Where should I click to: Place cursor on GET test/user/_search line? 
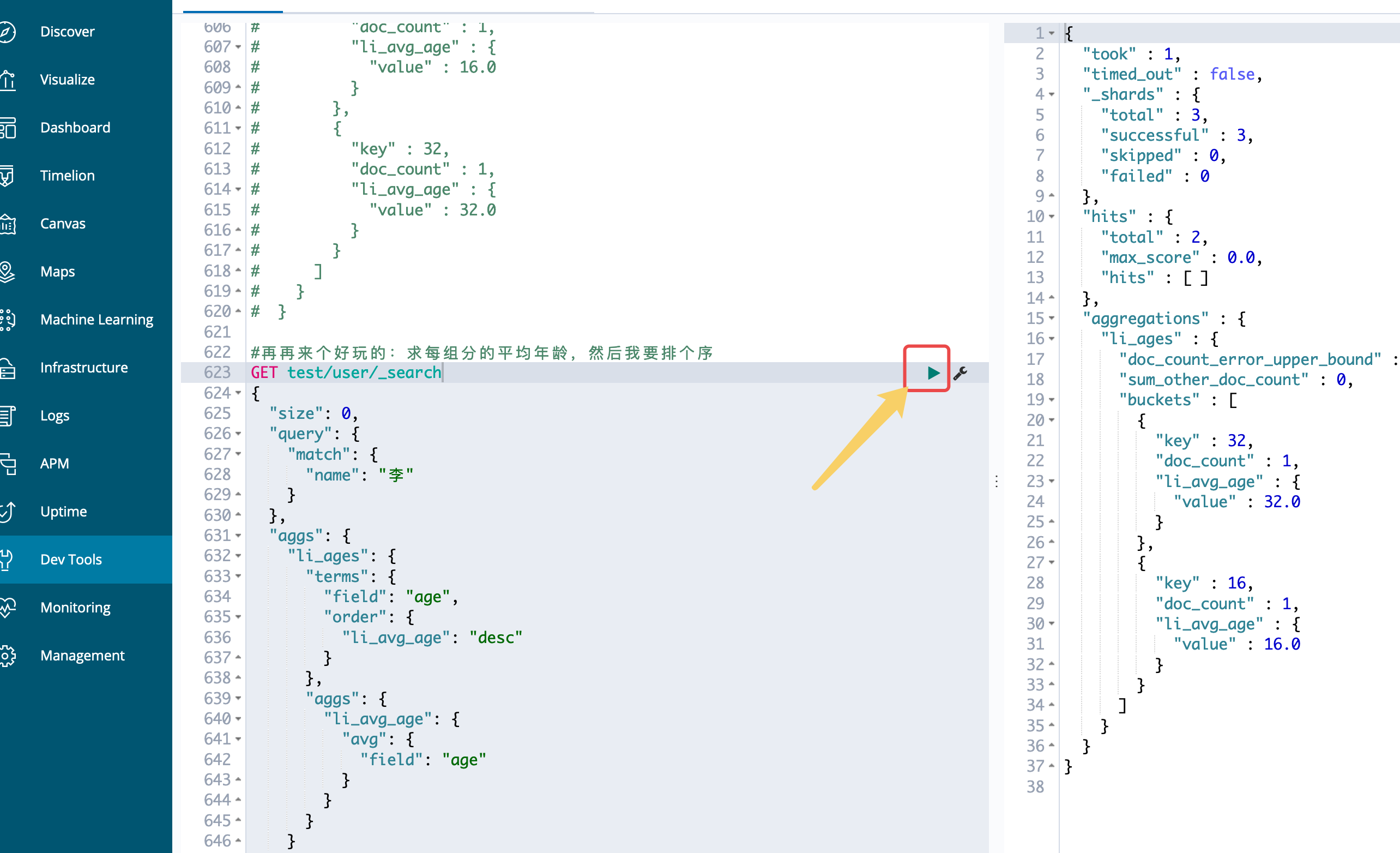[x=364, y=373]
